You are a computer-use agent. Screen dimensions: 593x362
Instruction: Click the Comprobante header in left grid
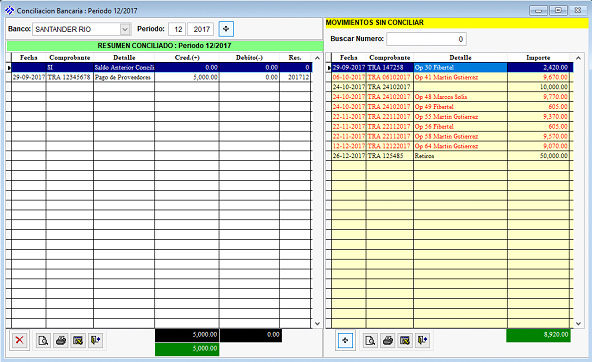click(70, 57)
